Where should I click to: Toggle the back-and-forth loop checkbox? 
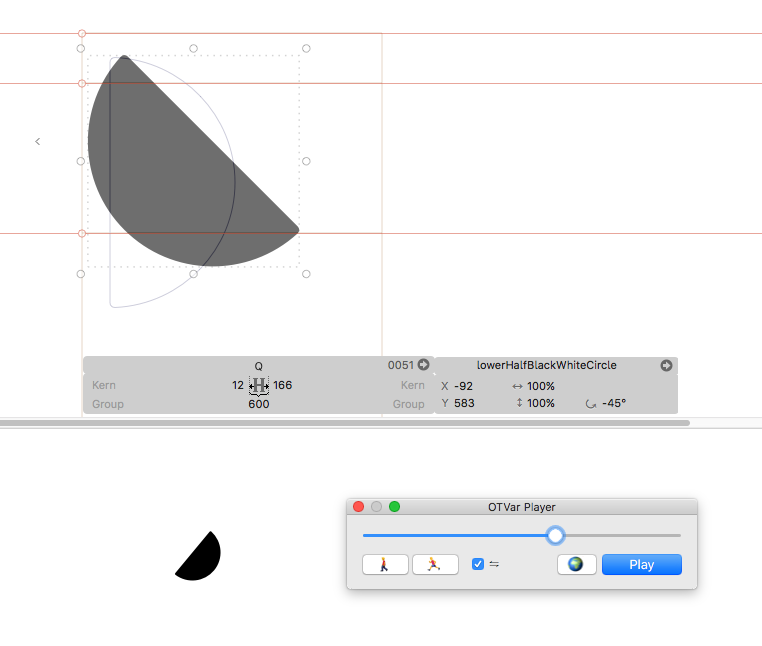coord(478,564)
